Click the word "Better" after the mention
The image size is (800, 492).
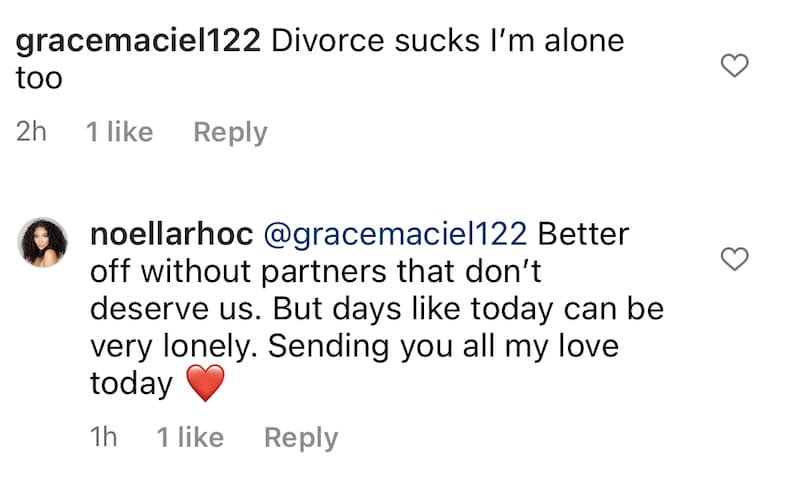583,234
